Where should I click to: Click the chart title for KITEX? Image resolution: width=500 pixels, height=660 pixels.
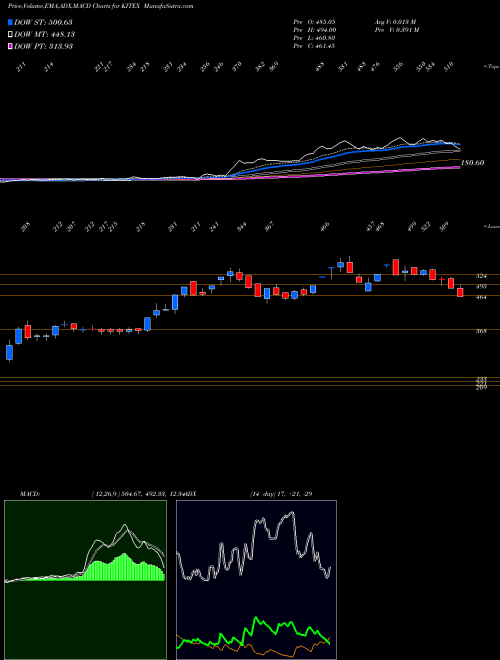(x=101, y=6)
